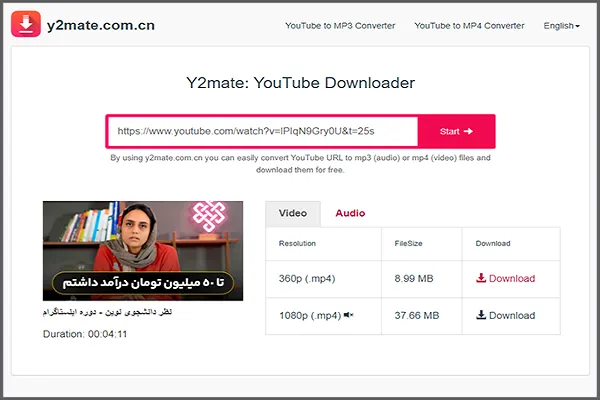Download the 360p mp4 video

[505, 278]
